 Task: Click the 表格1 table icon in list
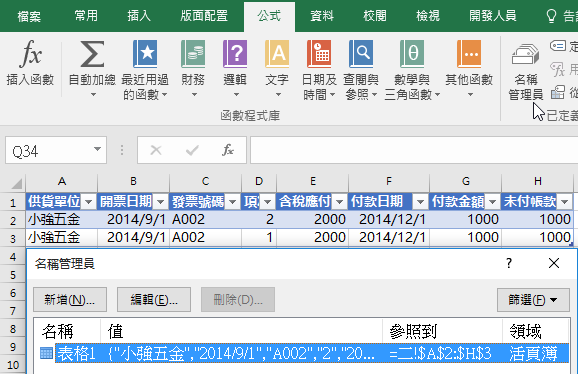46,353
